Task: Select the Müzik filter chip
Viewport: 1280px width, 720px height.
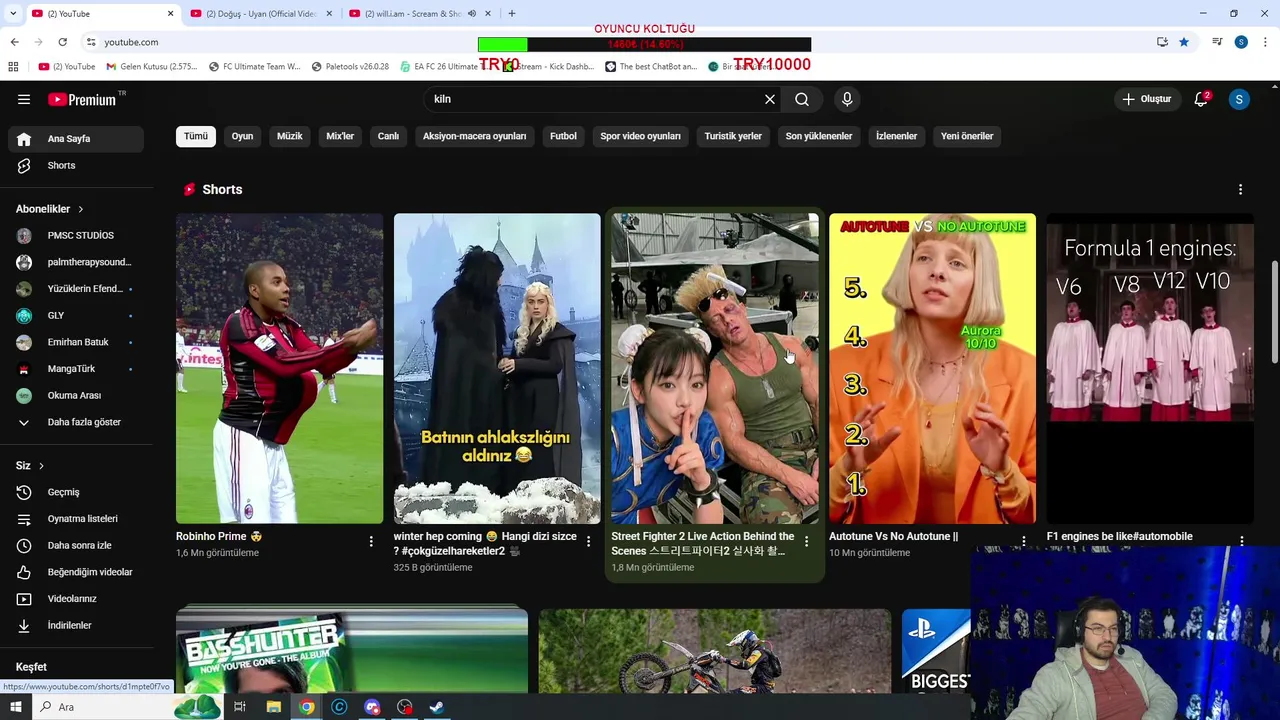Action: (x=290, y=136)
